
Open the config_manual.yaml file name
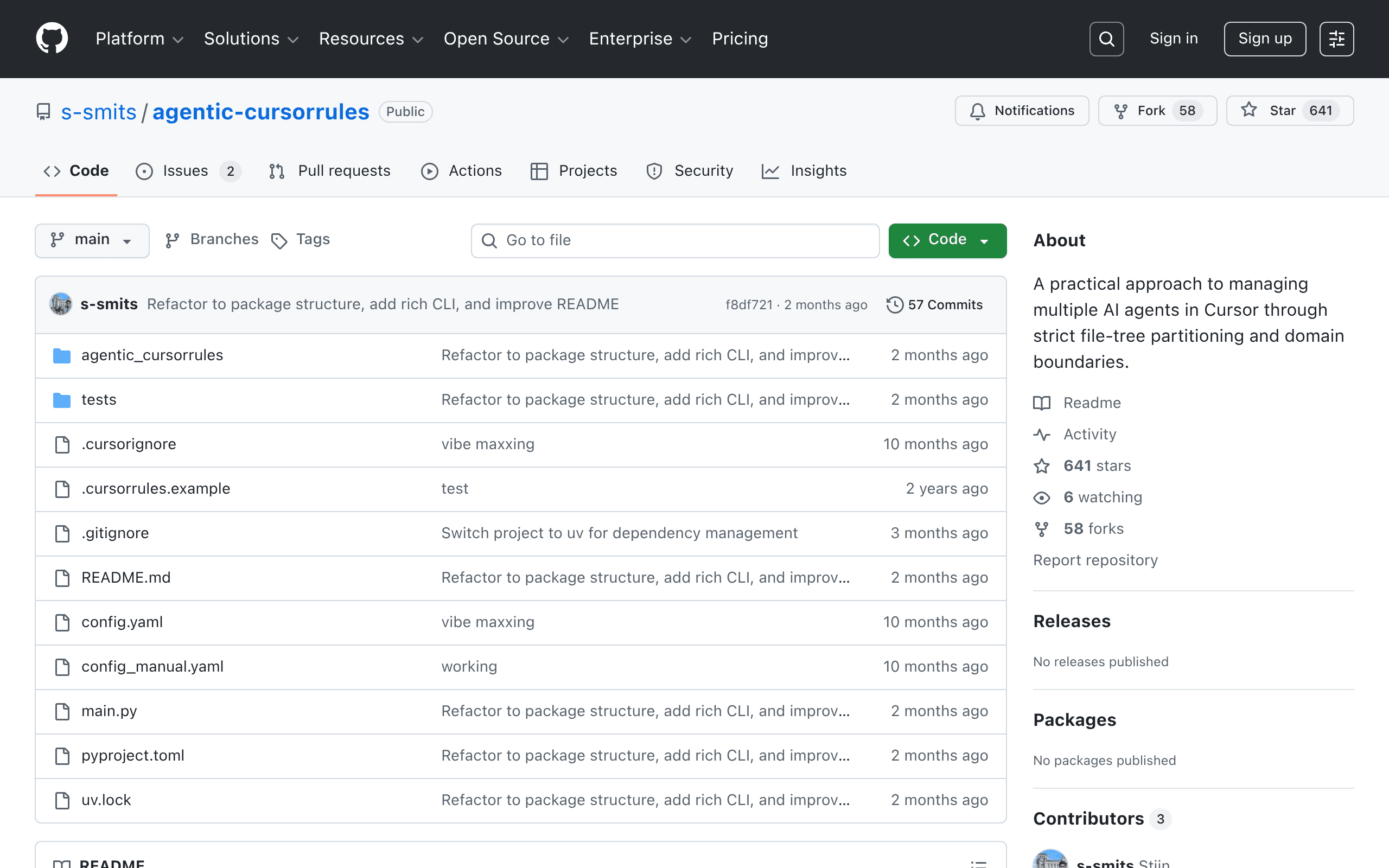point(152,667)
